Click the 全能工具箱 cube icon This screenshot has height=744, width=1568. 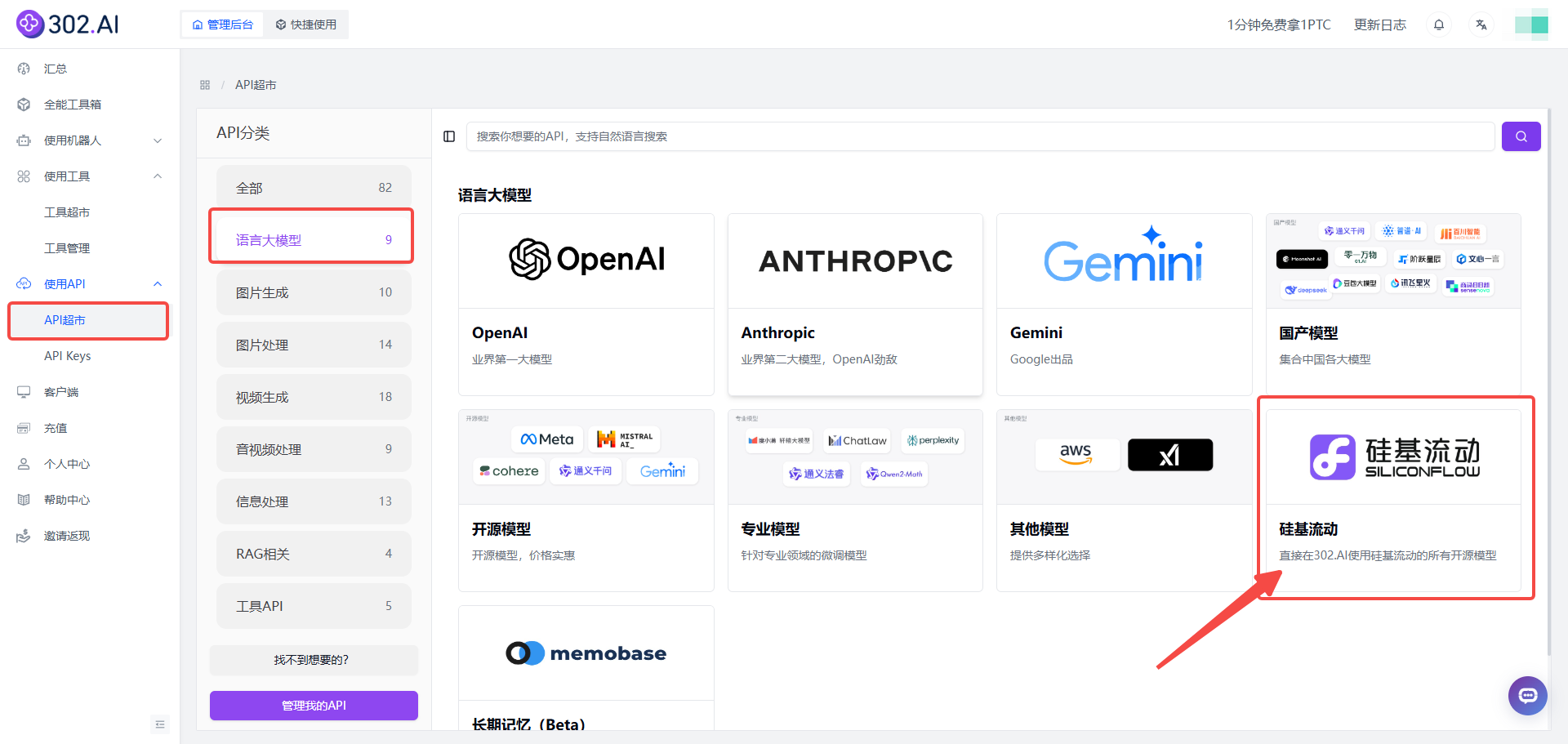pyautogui.click(x=24, y=105)
